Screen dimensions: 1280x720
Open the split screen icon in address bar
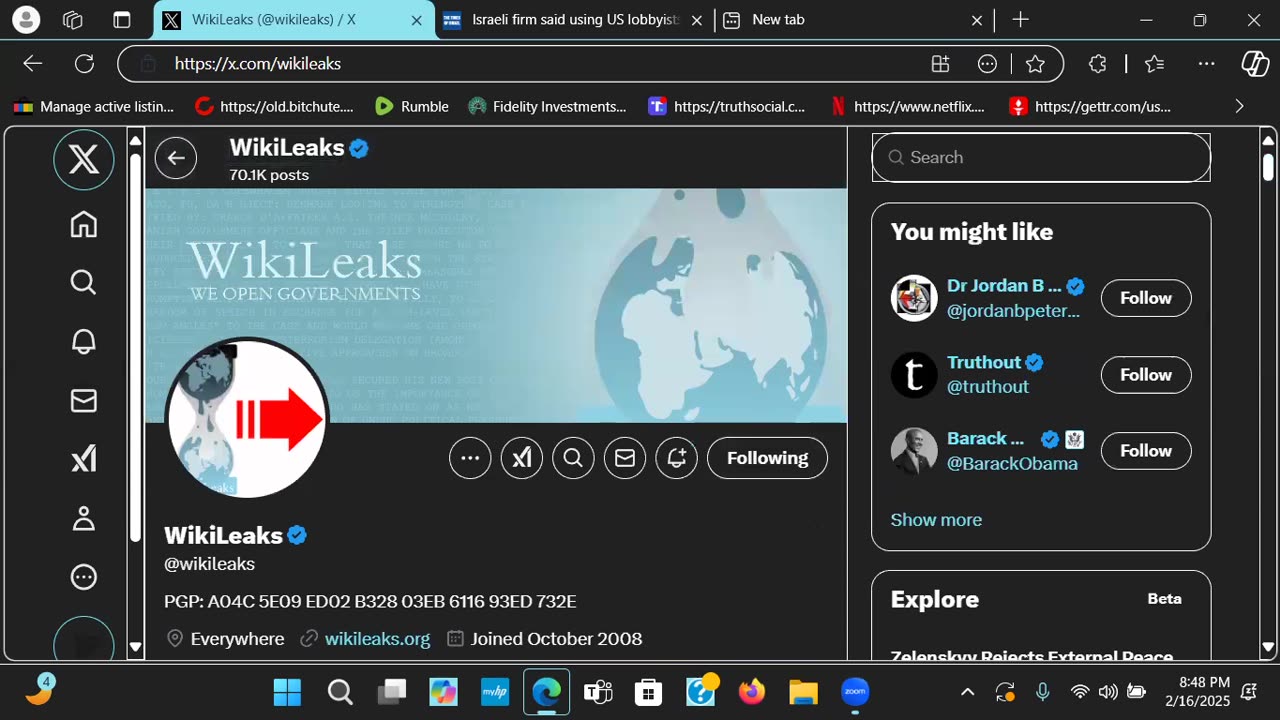[940, 64]
